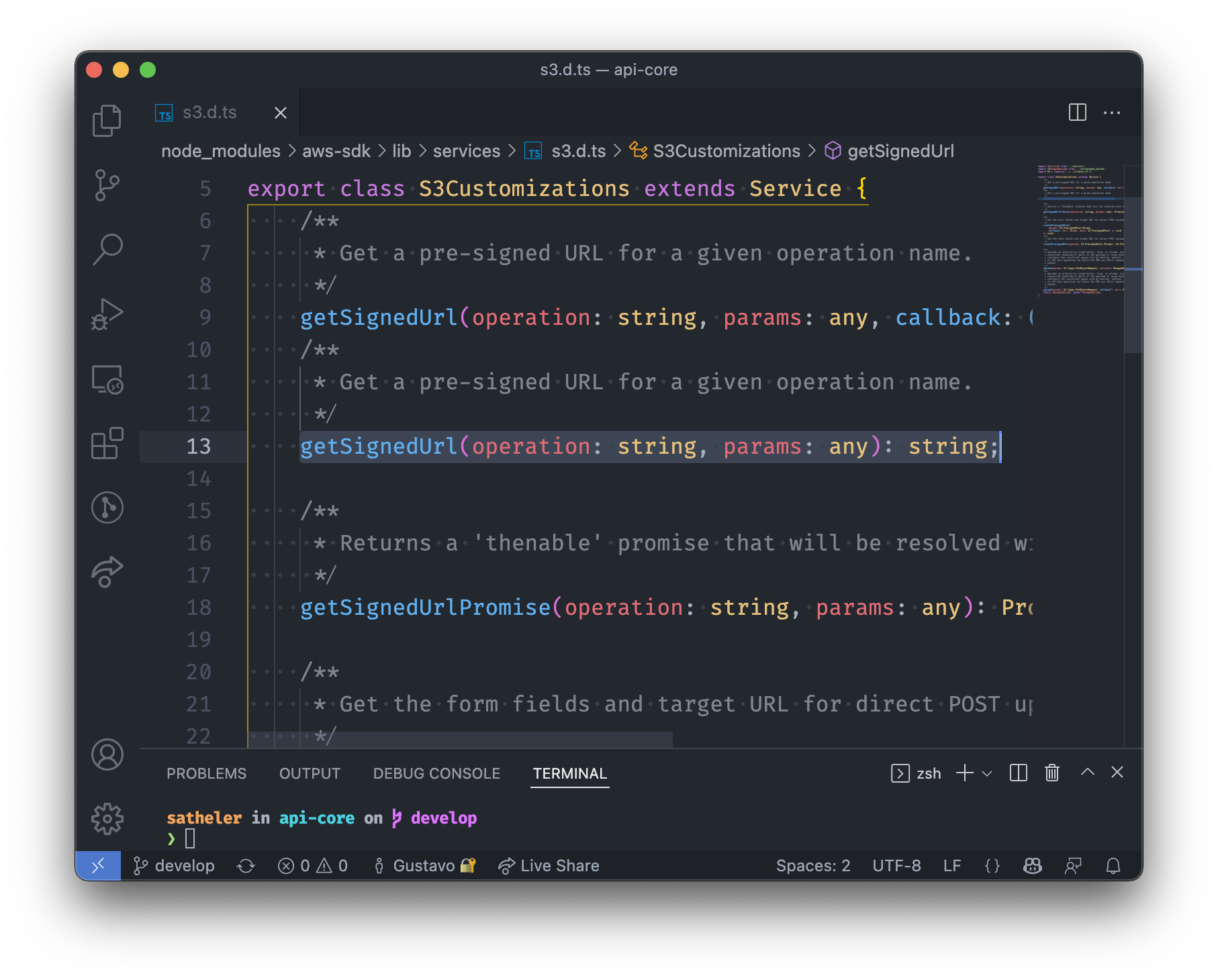The height and width of the screenshot is (980, 1218).
Task: Start Live Share from the status bar
Action: coord(549,866)
